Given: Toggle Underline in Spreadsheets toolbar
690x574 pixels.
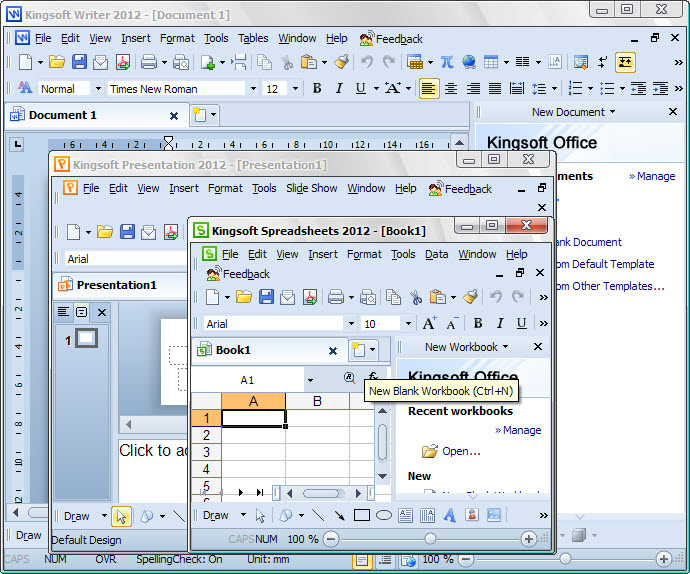Looking at the screenshot, I should click(521, 324).
